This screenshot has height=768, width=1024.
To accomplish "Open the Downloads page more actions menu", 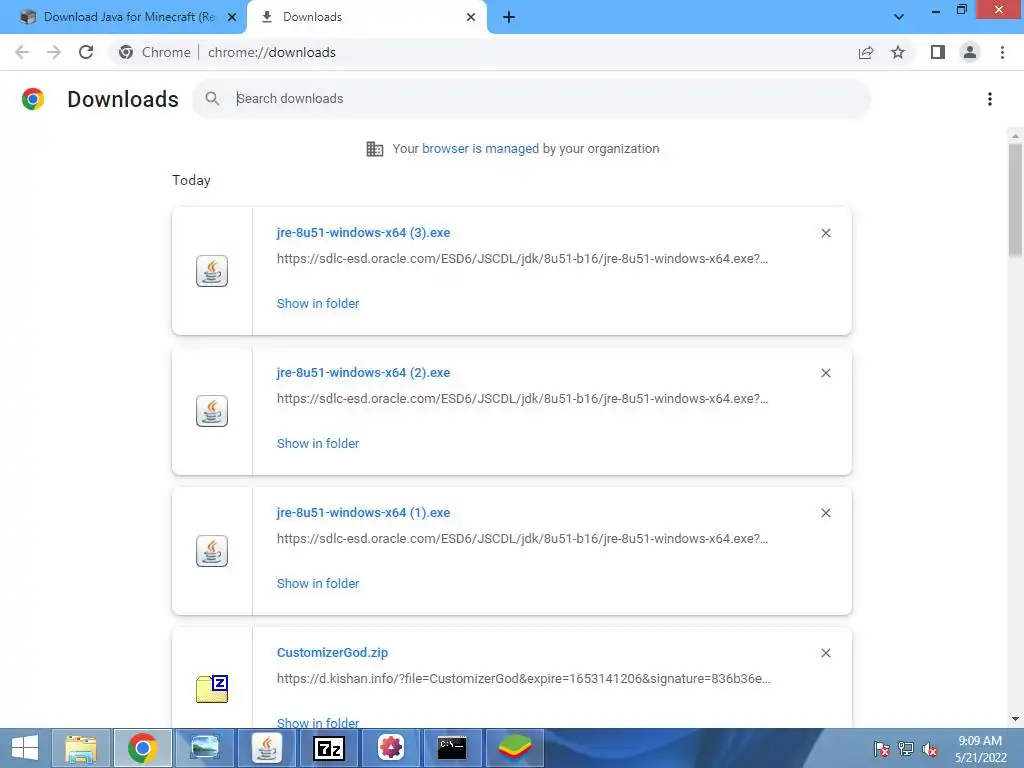I will (x=990, y=99).
